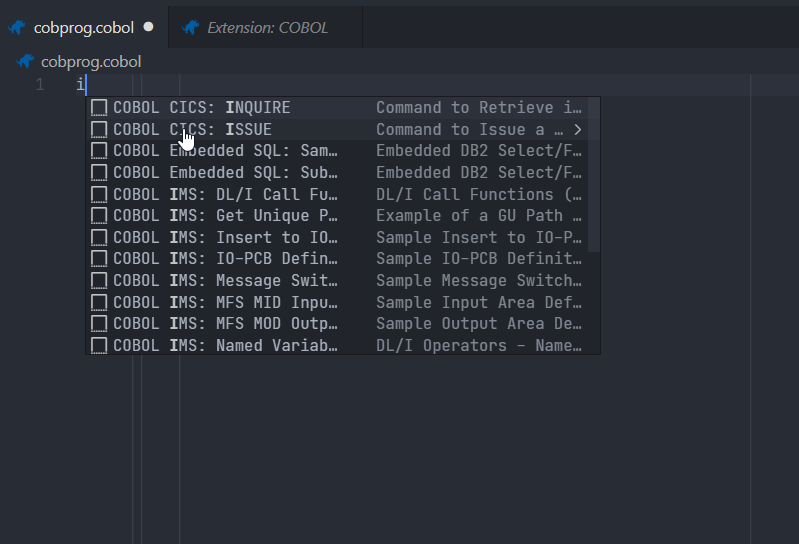Click the snippet icon beside IMS: IO-PCB Definition

99,259
